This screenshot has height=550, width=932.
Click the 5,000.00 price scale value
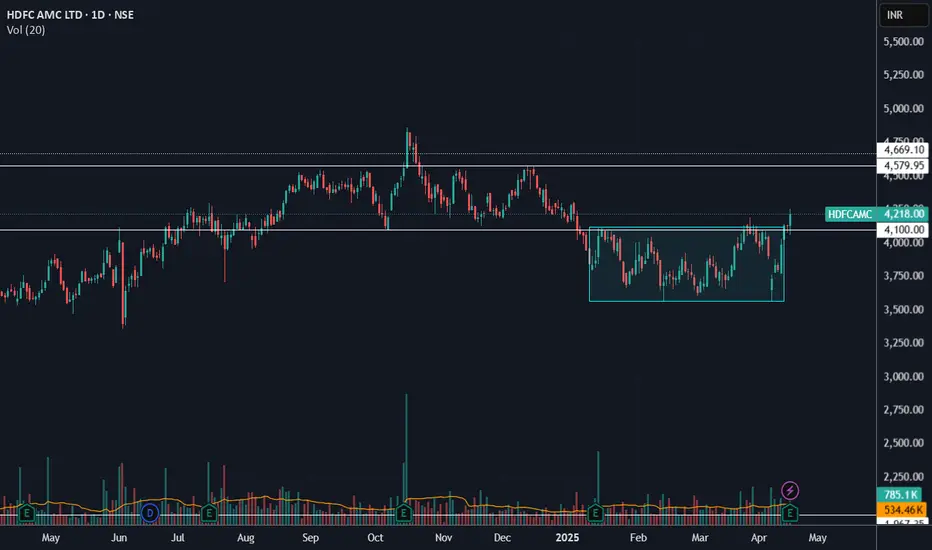pyautogui.click(x=903, y=108)
